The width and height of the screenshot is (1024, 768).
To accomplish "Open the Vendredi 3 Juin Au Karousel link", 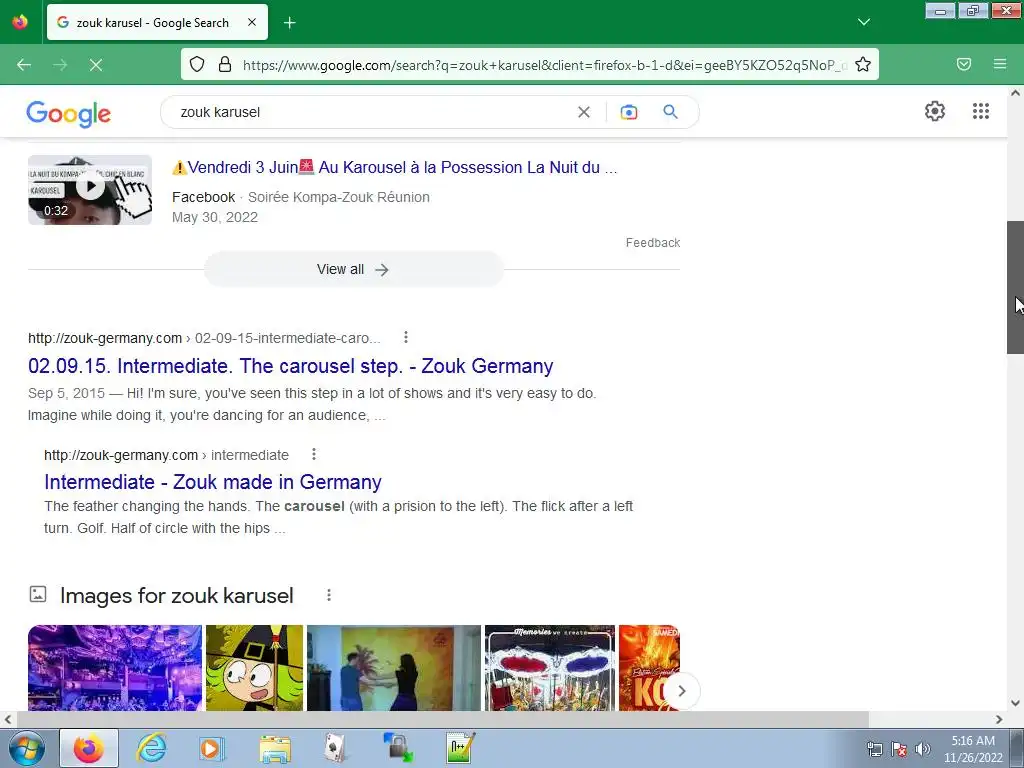I will [394, 167].
